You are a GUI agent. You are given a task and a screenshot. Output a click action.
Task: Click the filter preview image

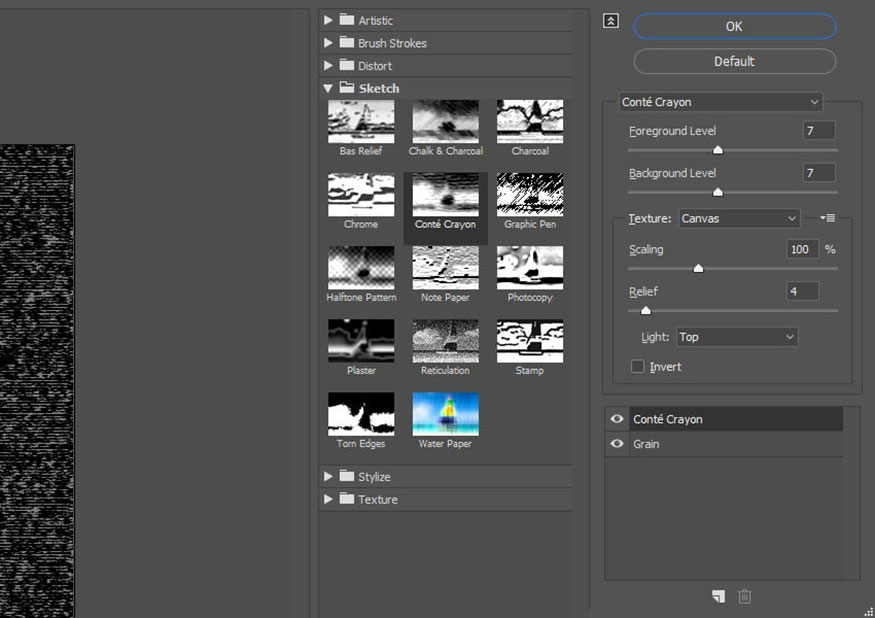[x=37, y=381]
